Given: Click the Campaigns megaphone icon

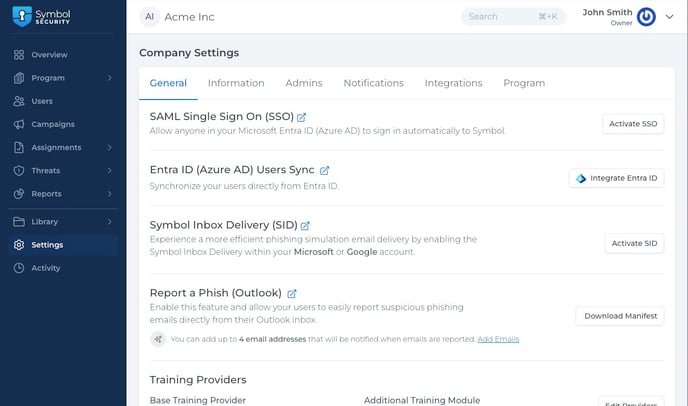Looking at the screenshot, I should [x=19, y=124].
